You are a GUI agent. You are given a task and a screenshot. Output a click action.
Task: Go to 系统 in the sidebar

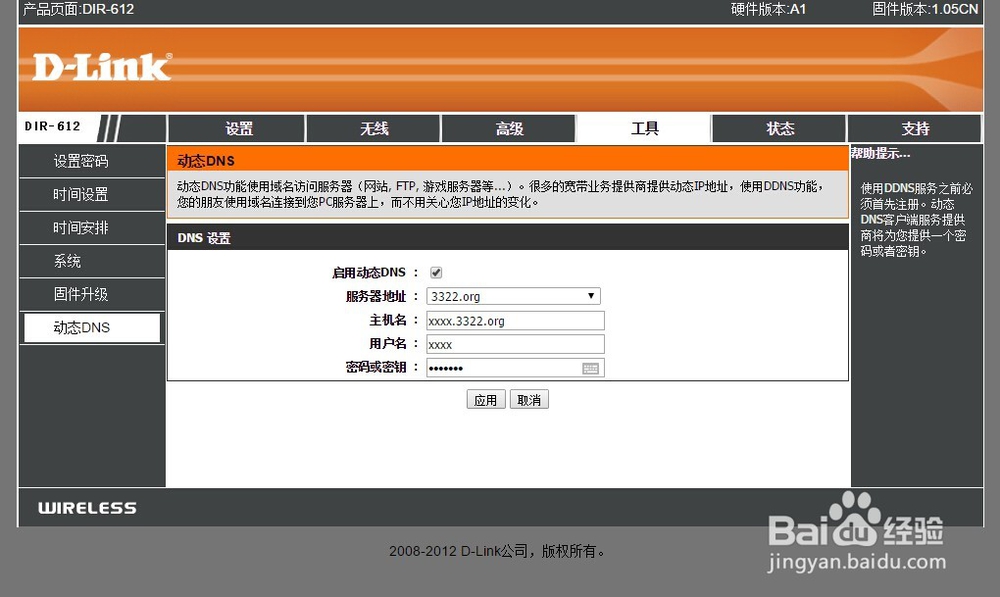(x=92, y=261)
